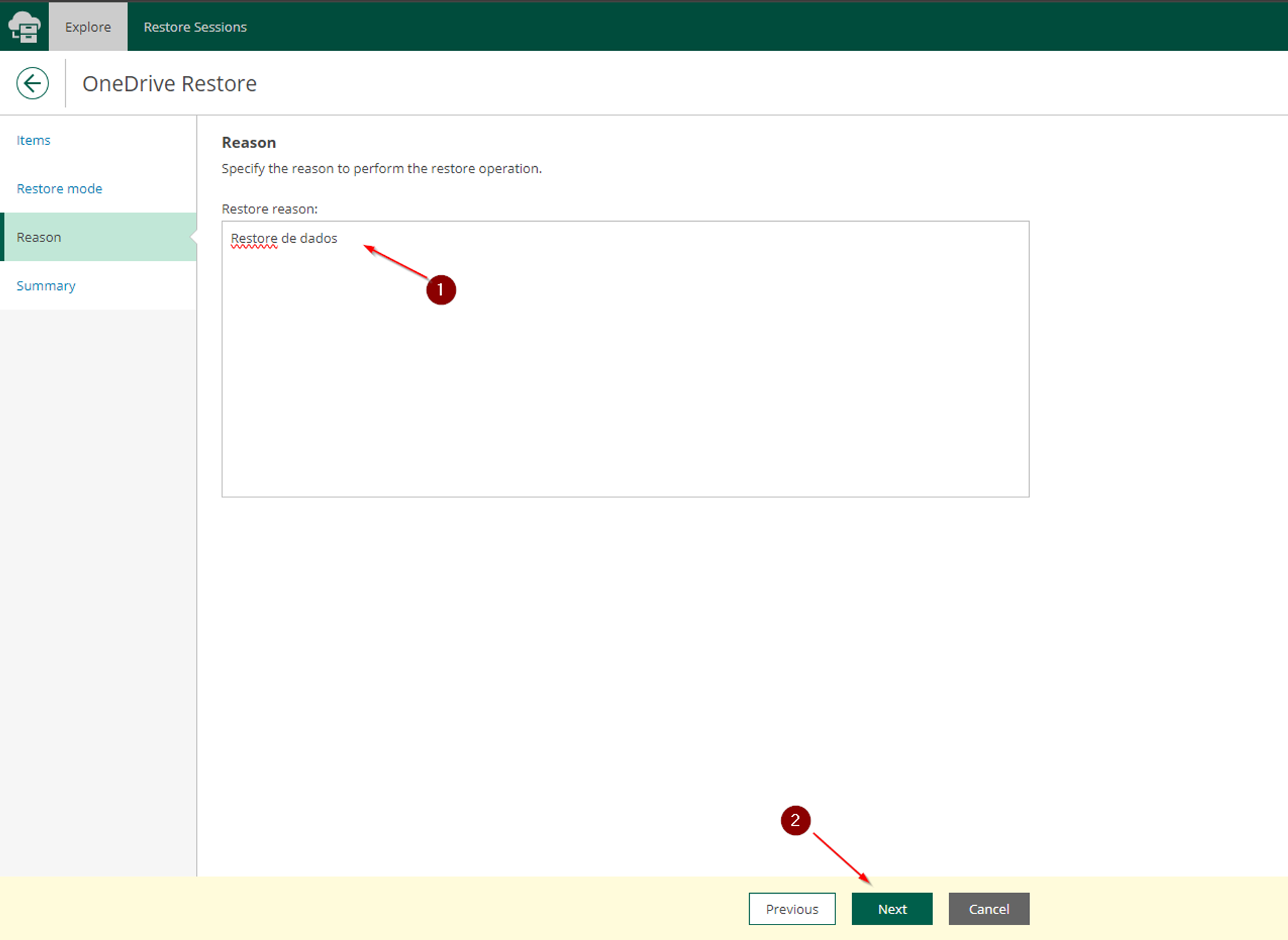
Task: Switch to the Explore tab
Action: coord(88,27)
